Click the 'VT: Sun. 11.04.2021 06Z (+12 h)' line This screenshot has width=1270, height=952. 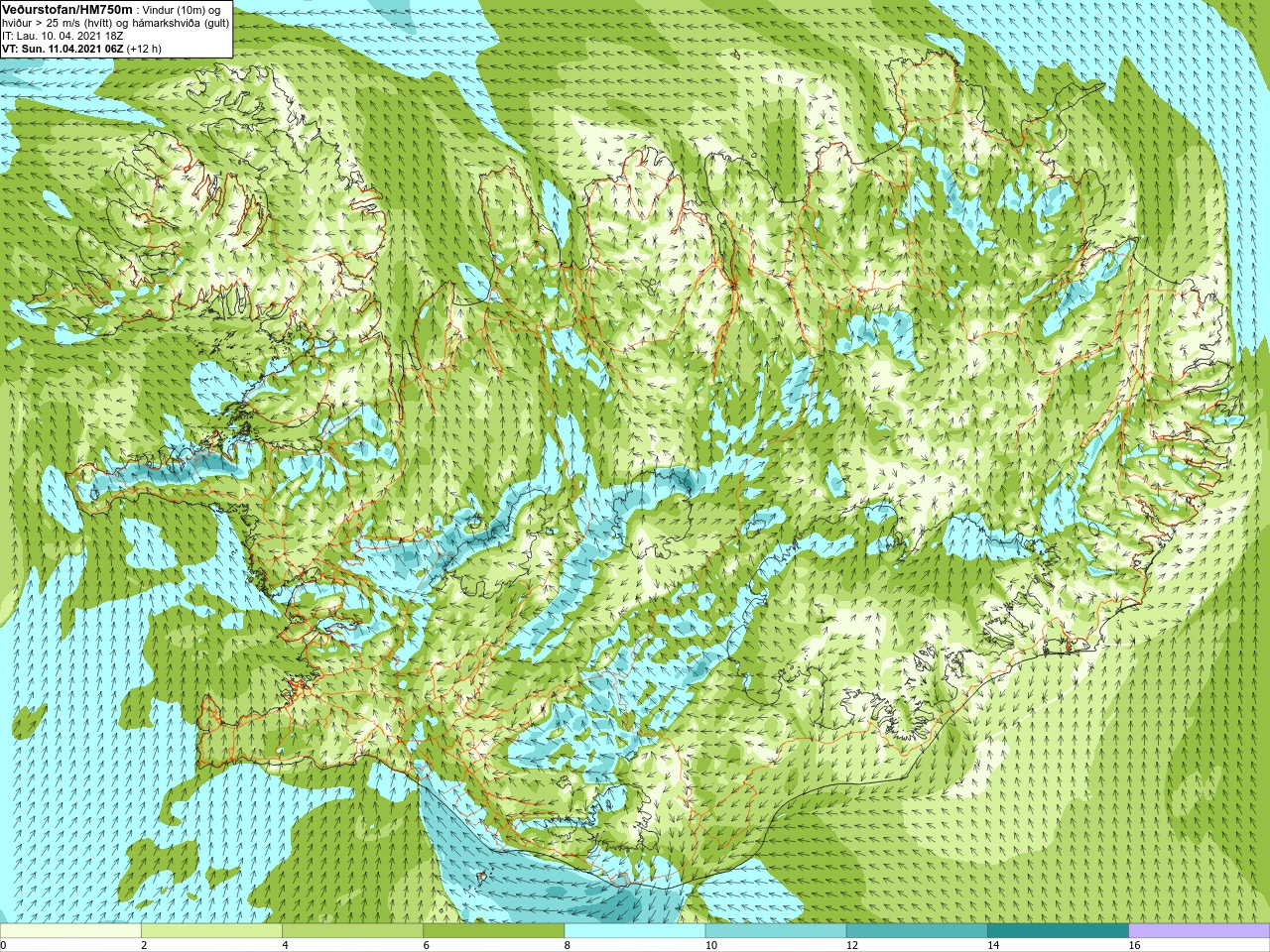(x=81, y=48)
